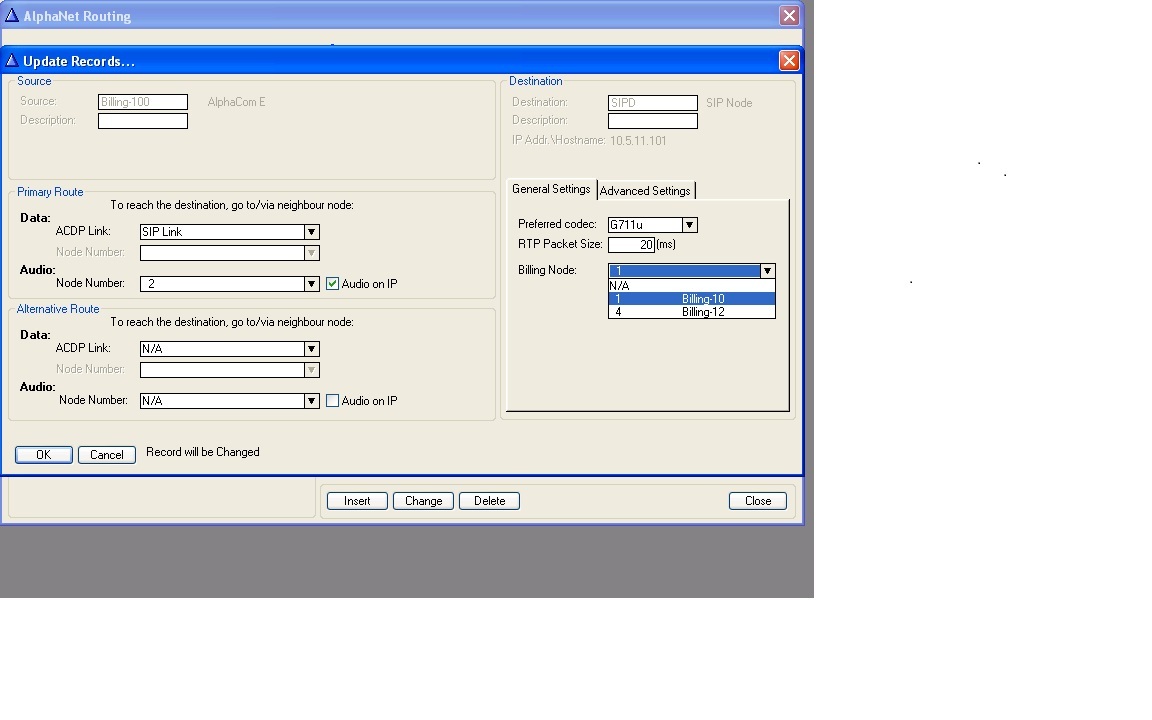This screenshot has width=1152, height=720.
Task: Open the primary audio Node Number dropdown
Action: coord(311,284)
